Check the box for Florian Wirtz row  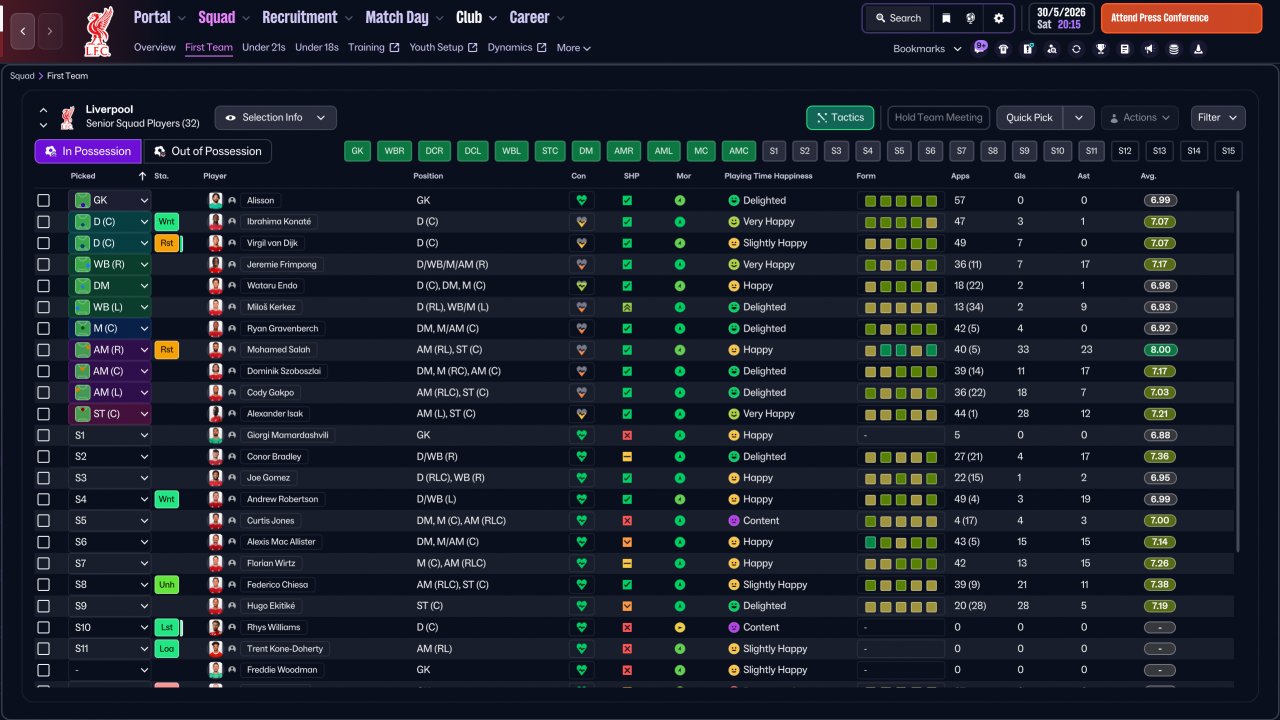coord(43,563)
